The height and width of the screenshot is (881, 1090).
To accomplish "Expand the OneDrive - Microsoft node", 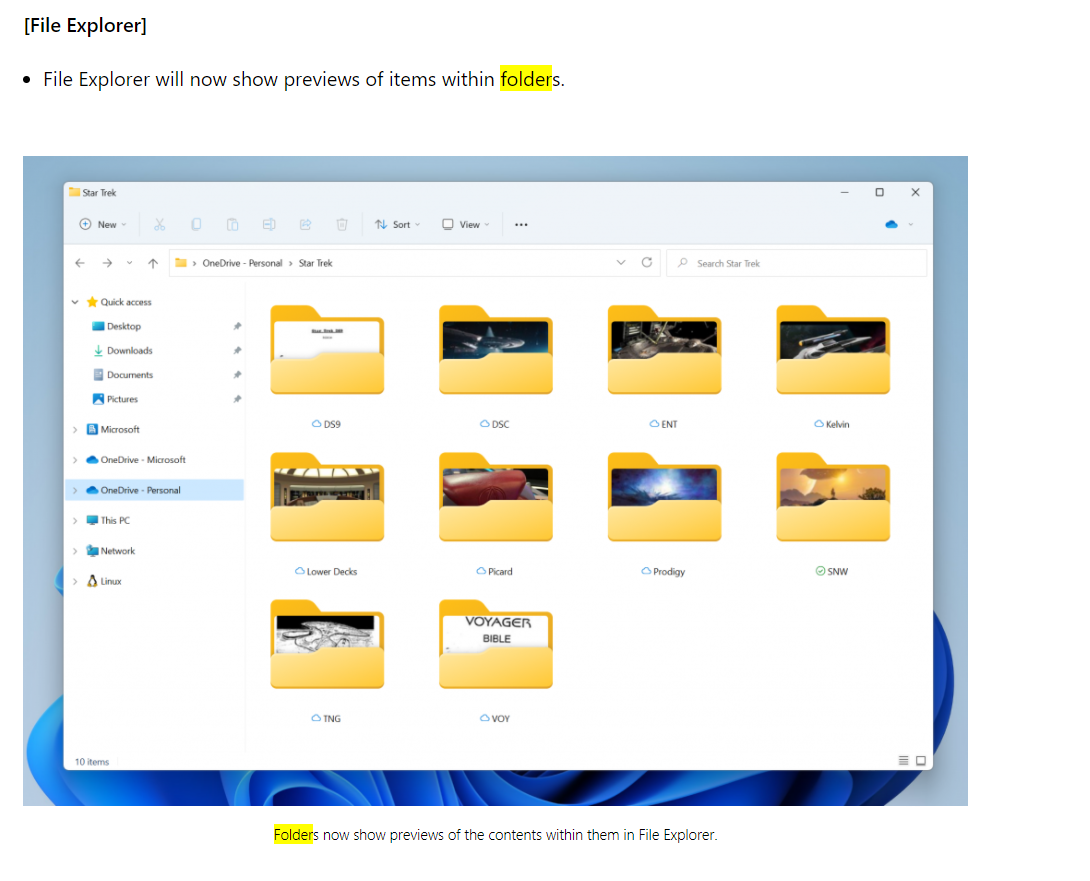I will [75, 460].
